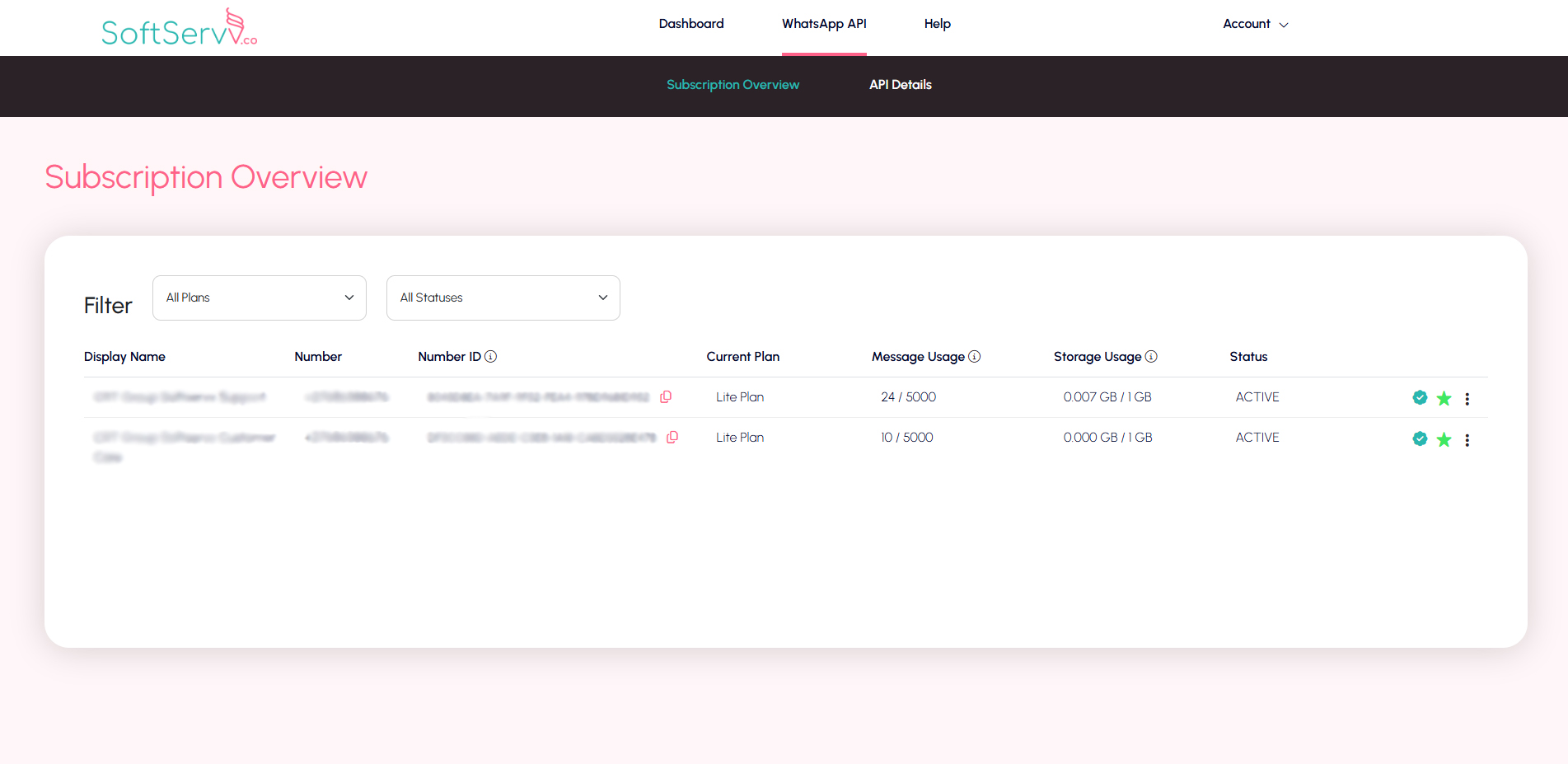Navigate to the Dashboard page

[690, 24]
